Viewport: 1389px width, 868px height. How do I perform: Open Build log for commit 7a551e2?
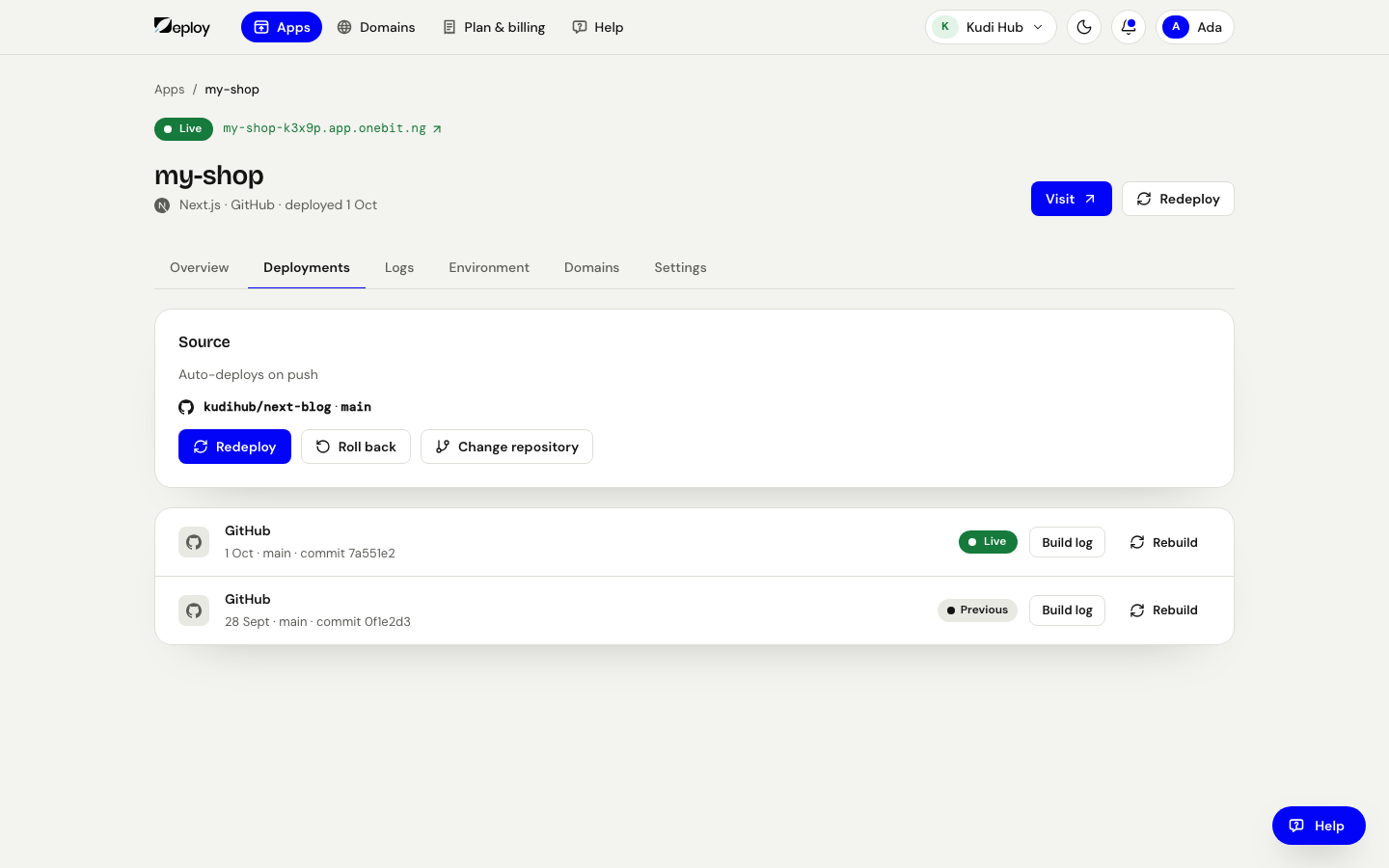(x=1067, y=542)
